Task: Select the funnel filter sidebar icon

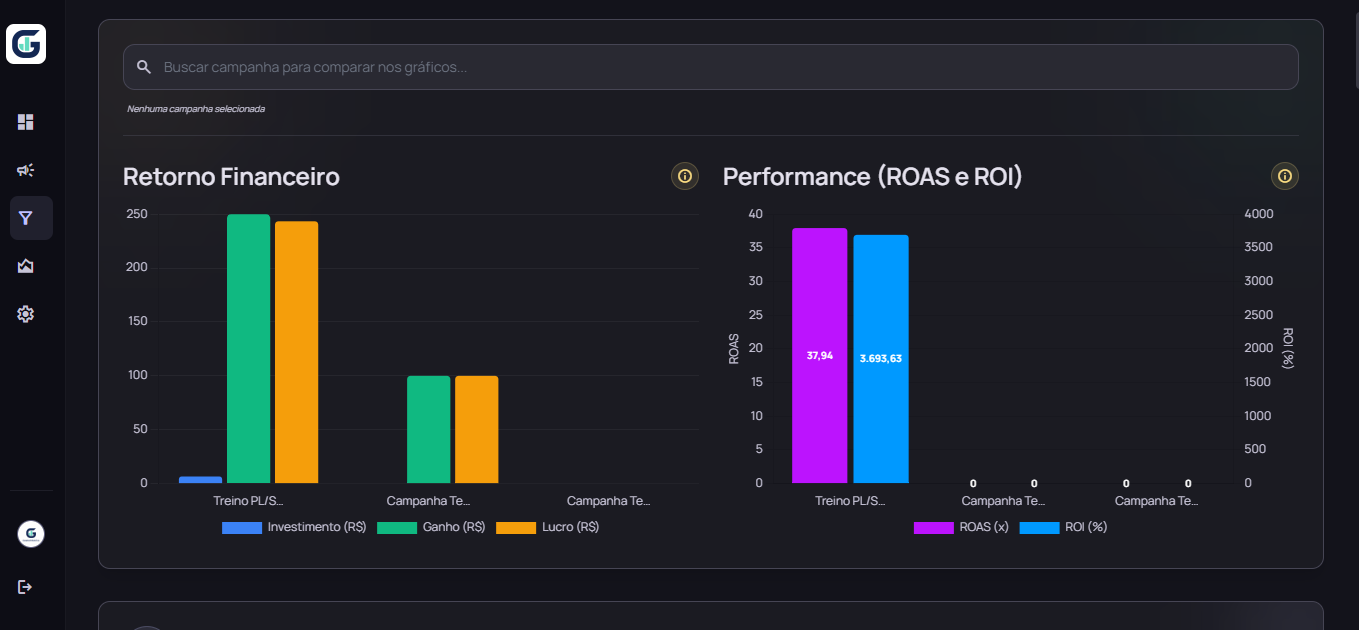Action: point(26,218)
